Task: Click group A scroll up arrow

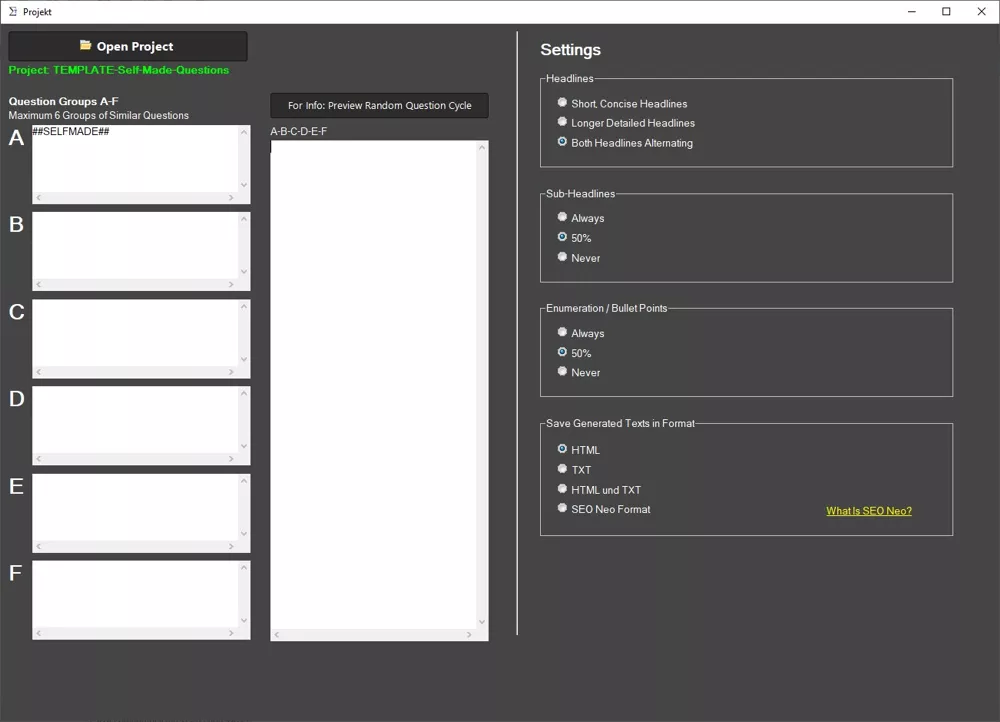Action: point(244,132)
